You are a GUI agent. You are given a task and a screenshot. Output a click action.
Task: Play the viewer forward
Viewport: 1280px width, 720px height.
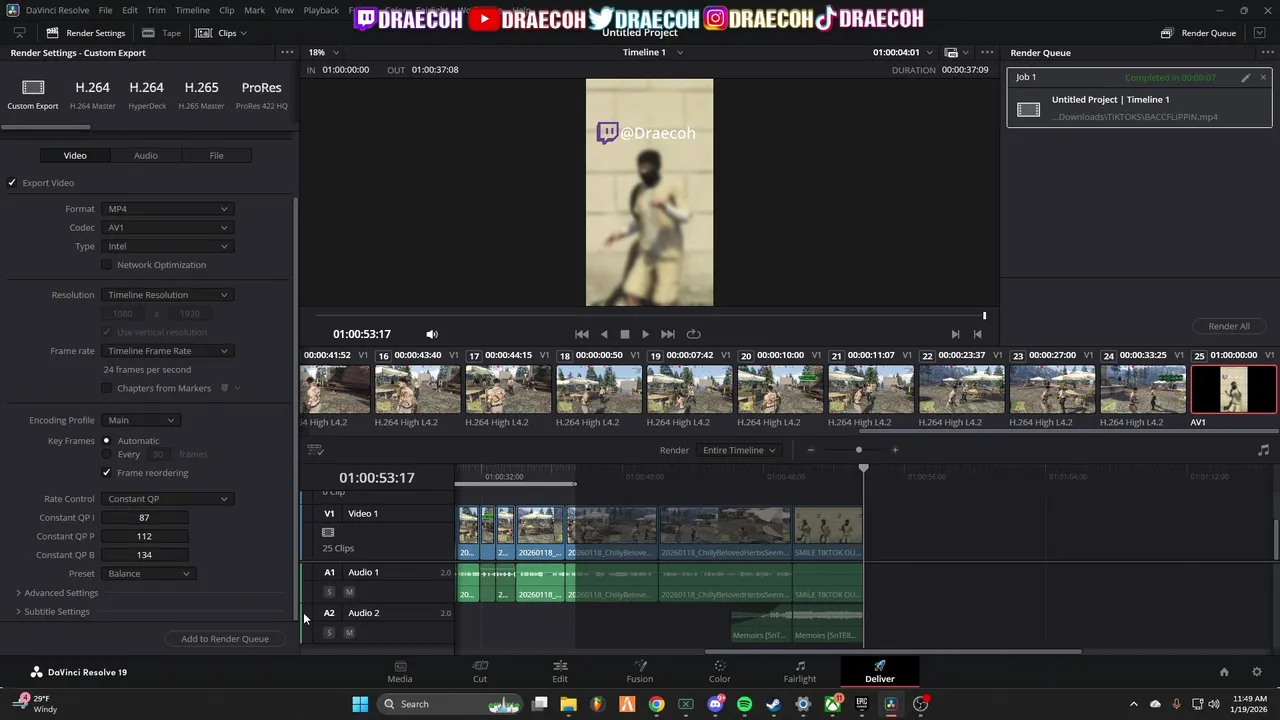[645, 334]
